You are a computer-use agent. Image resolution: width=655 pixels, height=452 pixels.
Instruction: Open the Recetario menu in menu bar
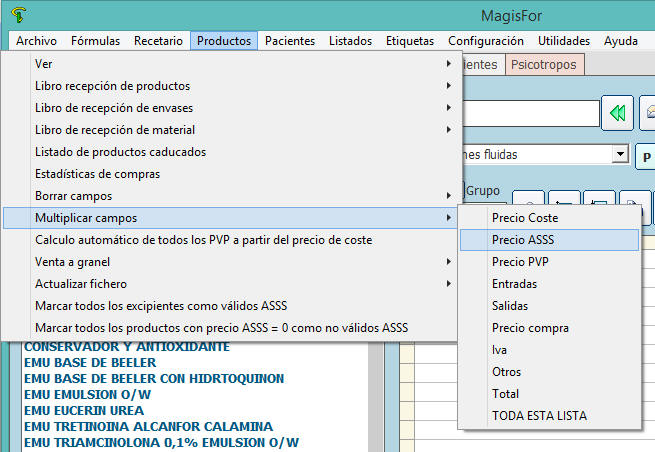click(158, 41)
